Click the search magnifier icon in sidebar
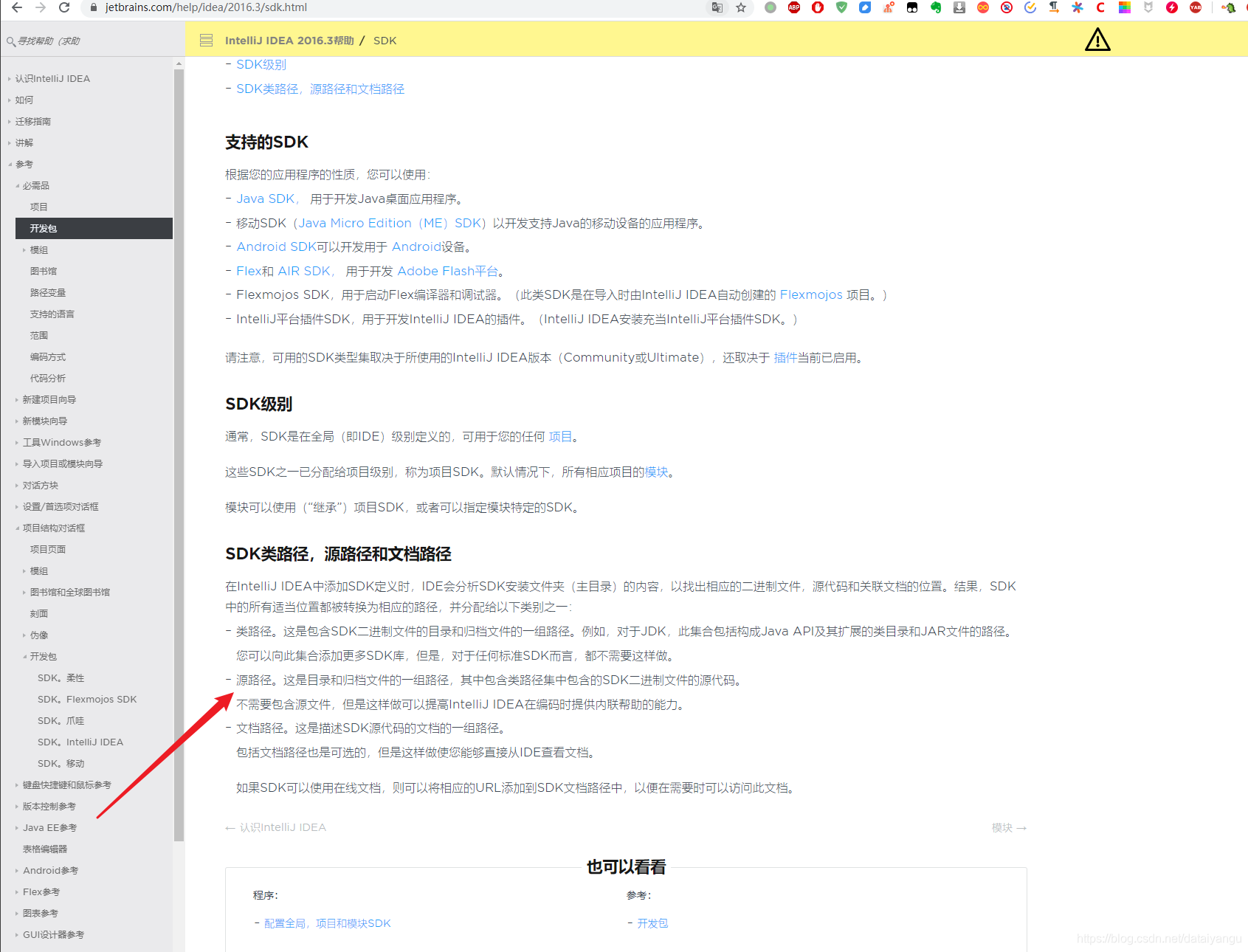 click(10, 41)
